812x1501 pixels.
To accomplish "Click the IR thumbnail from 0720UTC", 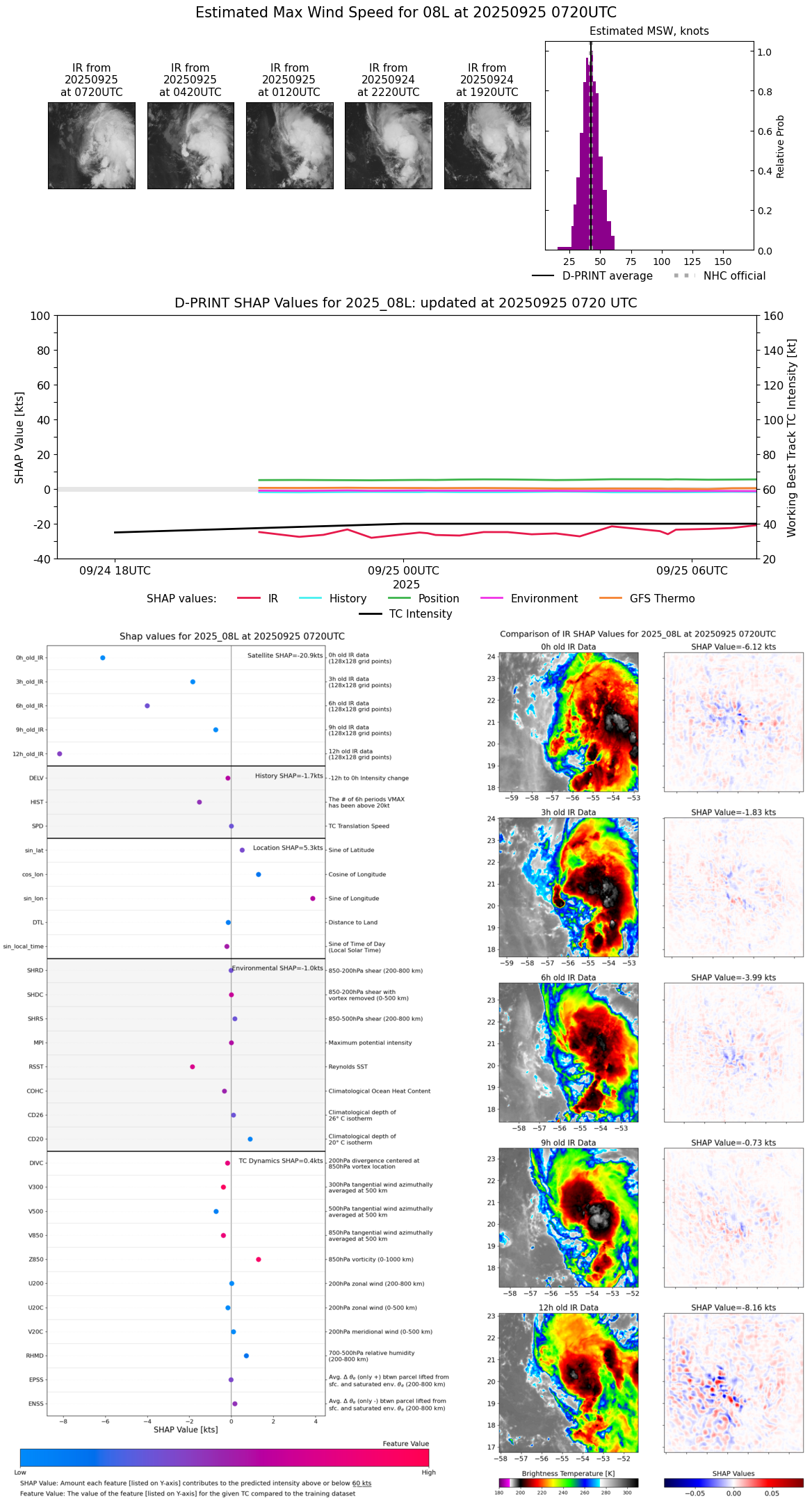I will click(x=92, y=145).
